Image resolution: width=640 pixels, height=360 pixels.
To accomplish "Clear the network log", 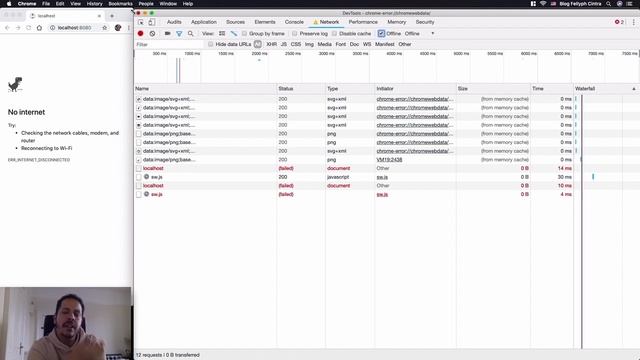I will coord(152,33).
